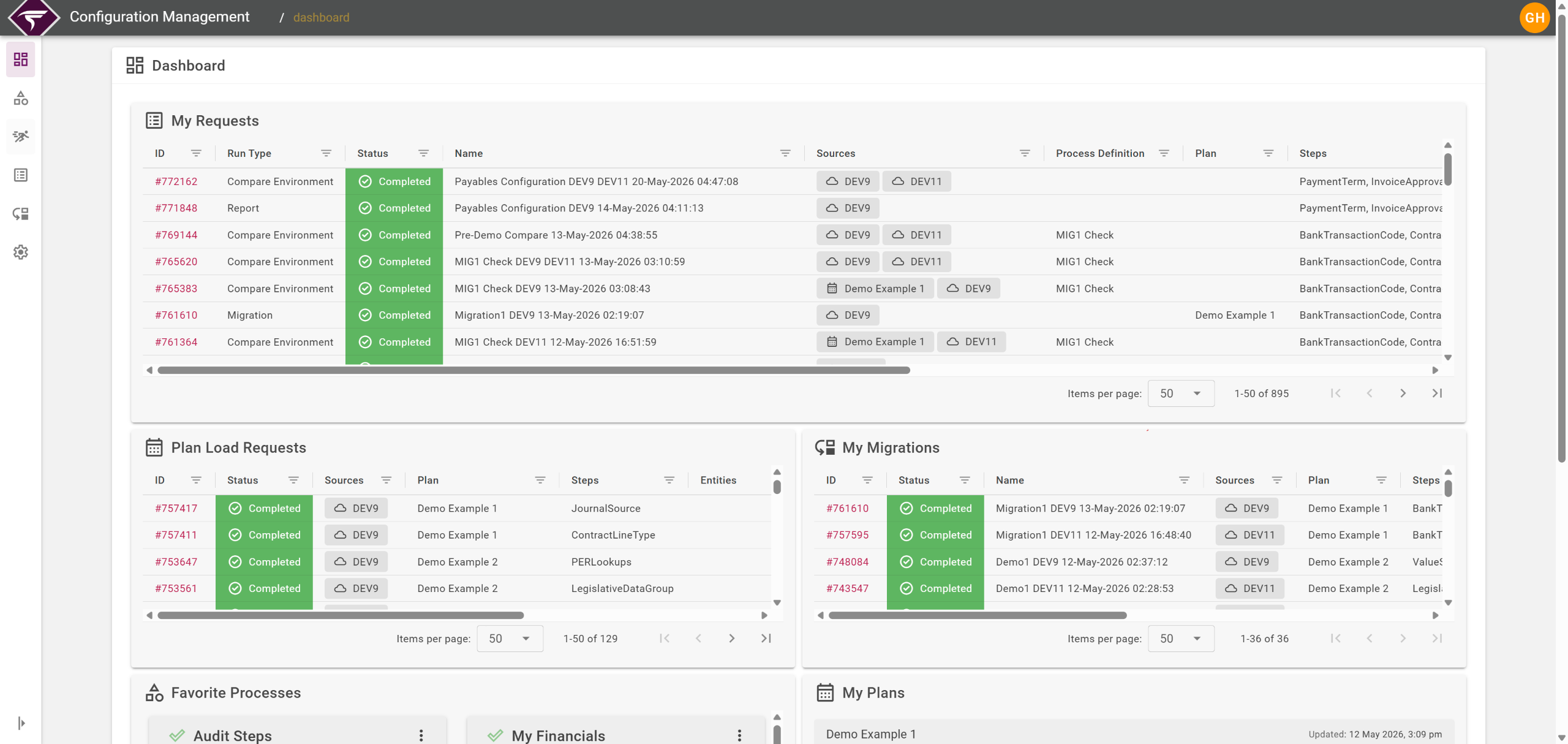Open My Requests items per page dropdown
The height and width of the screenshot is (744, 1568).
click(x=1181, y=393)
